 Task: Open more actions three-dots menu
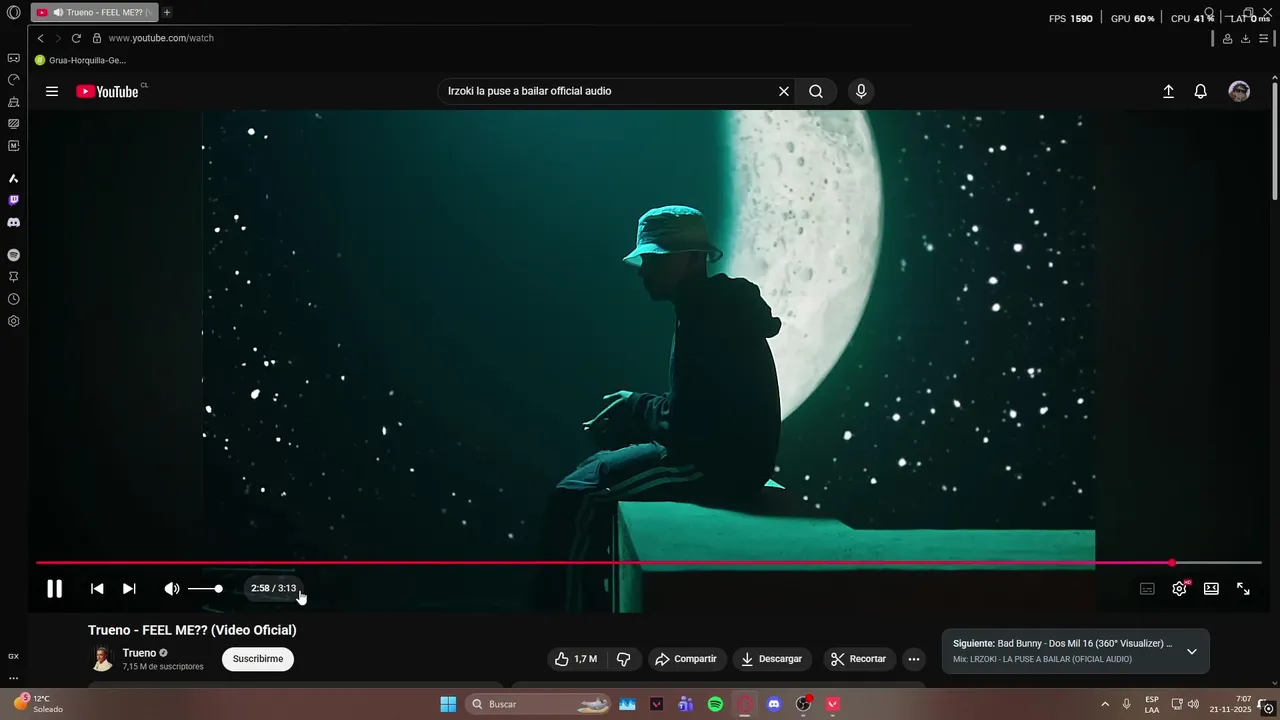click(x=913, y=659)
